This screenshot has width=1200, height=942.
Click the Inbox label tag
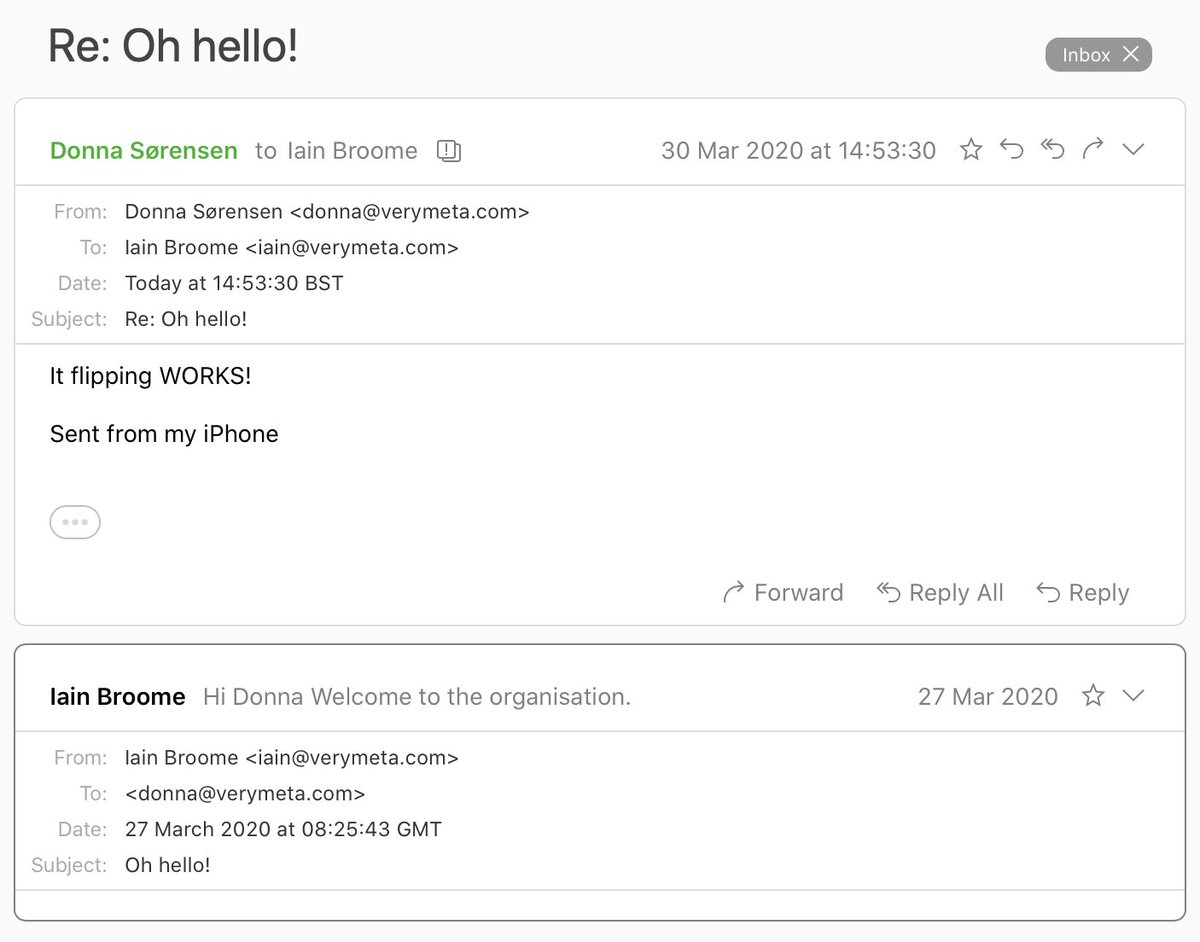[x=1086, y=55]
